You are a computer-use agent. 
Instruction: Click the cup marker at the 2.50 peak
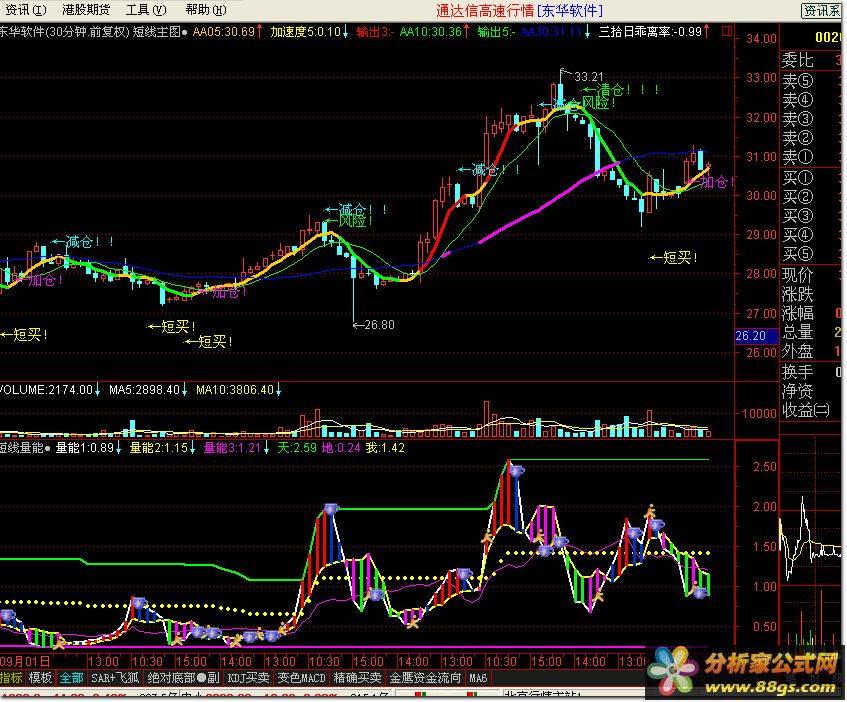point(517,471)
